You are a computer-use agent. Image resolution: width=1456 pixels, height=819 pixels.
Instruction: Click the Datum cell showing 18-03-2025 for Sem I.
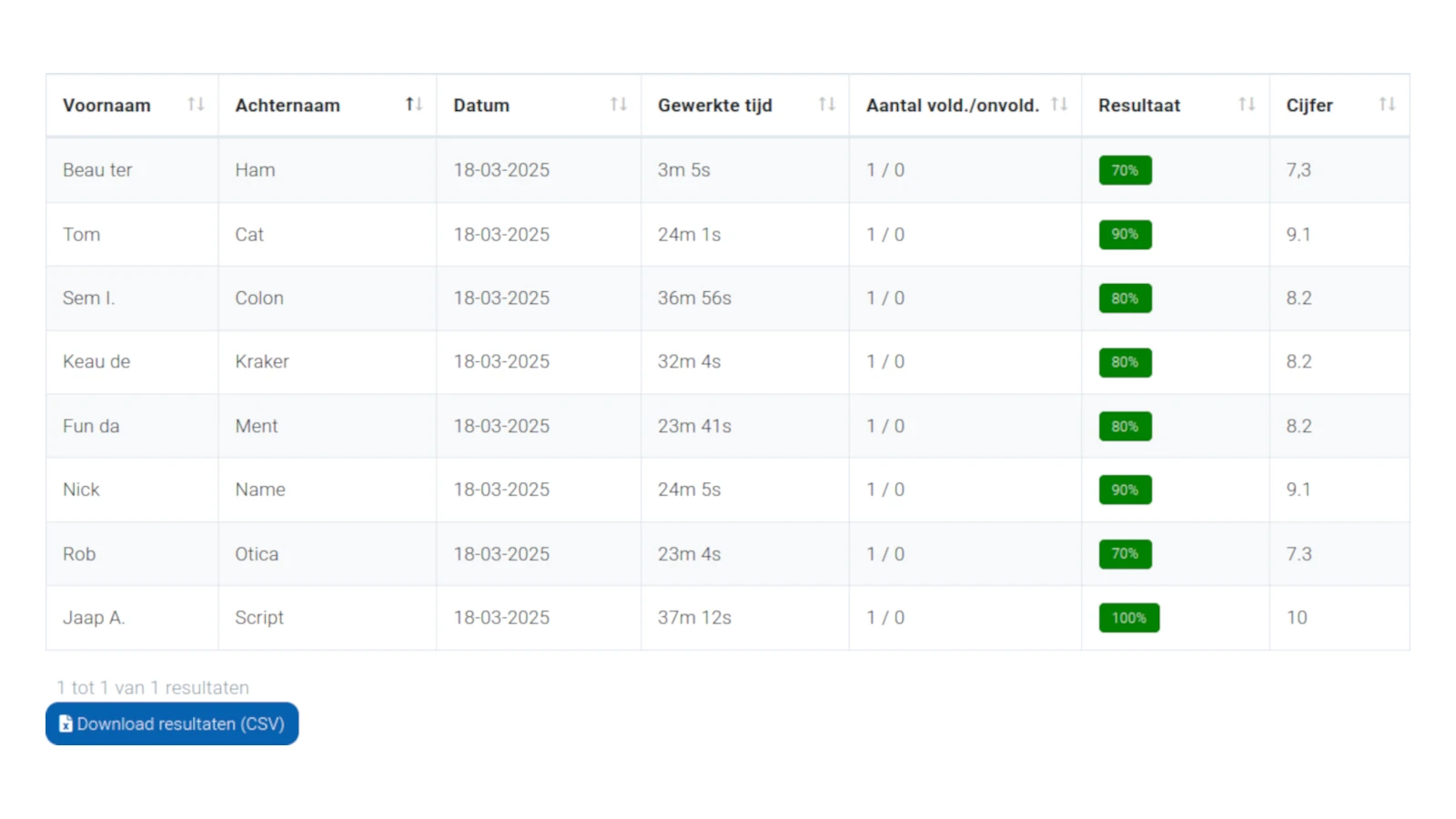[x=501, y=298]
